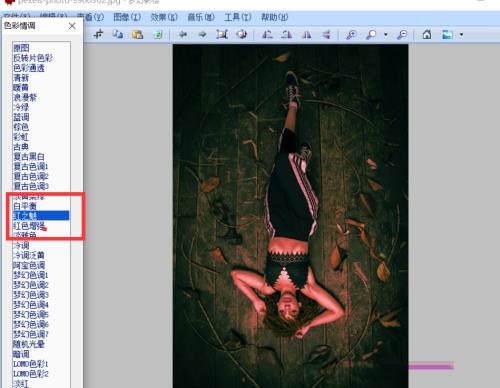The height and width of the screenshot is (388, 500).
Task: Click the paste clipboard icon in toolbar
Action: point(137,34)
